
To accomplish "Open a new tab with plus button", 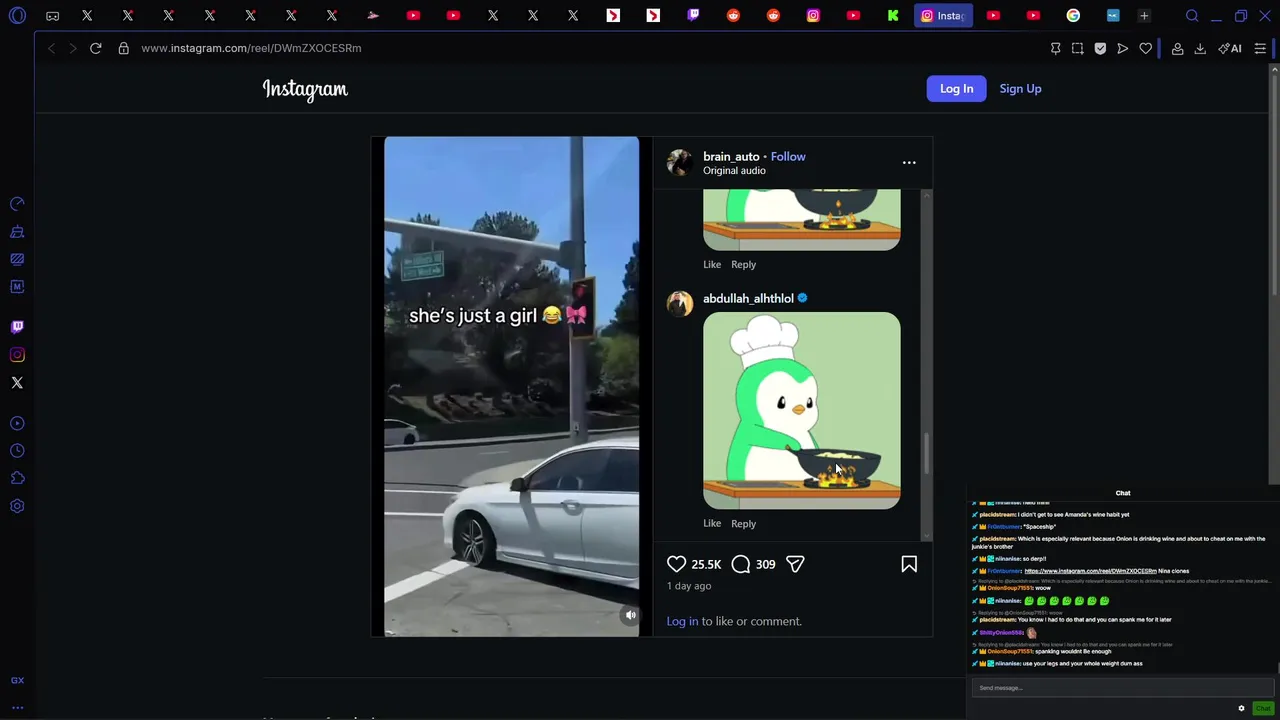I will [1144, 16].
